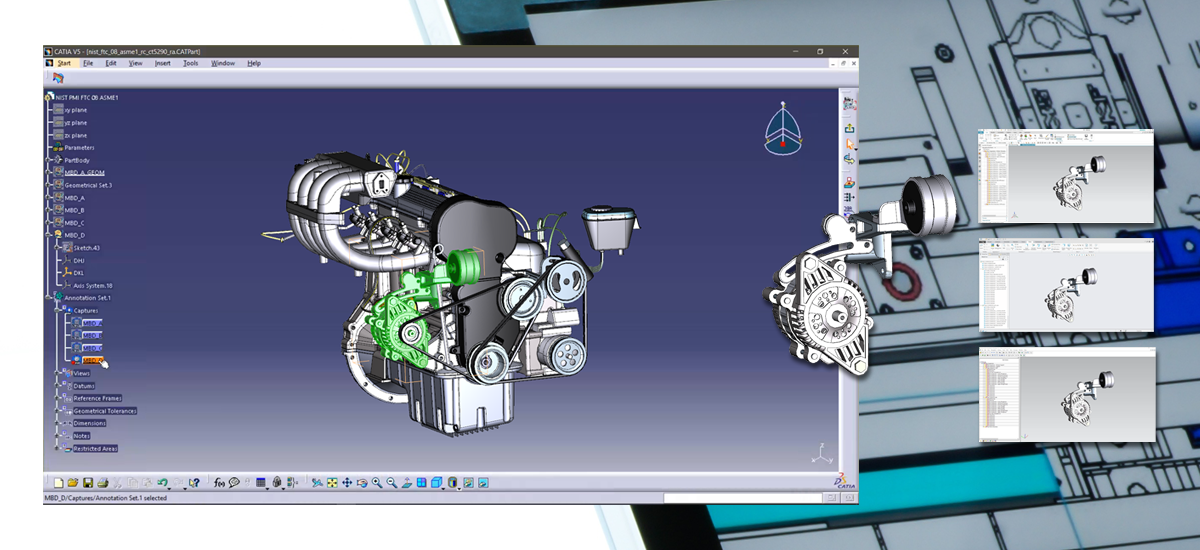The width and height of the screenshot is (1200, 550).
Task: Open the Tools menu
Action: [x=191, y=63]
